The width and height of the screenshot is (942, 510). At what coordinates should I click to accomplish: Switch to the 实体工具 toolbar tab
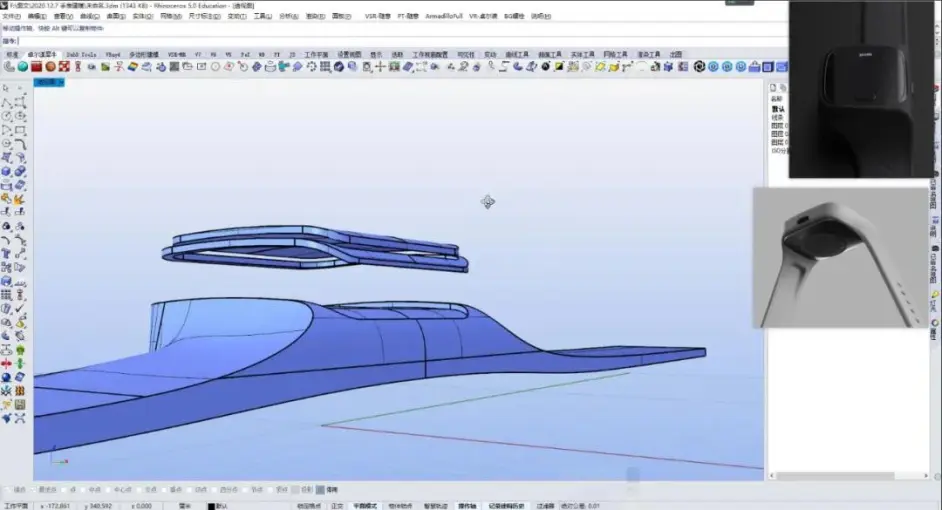582,54
